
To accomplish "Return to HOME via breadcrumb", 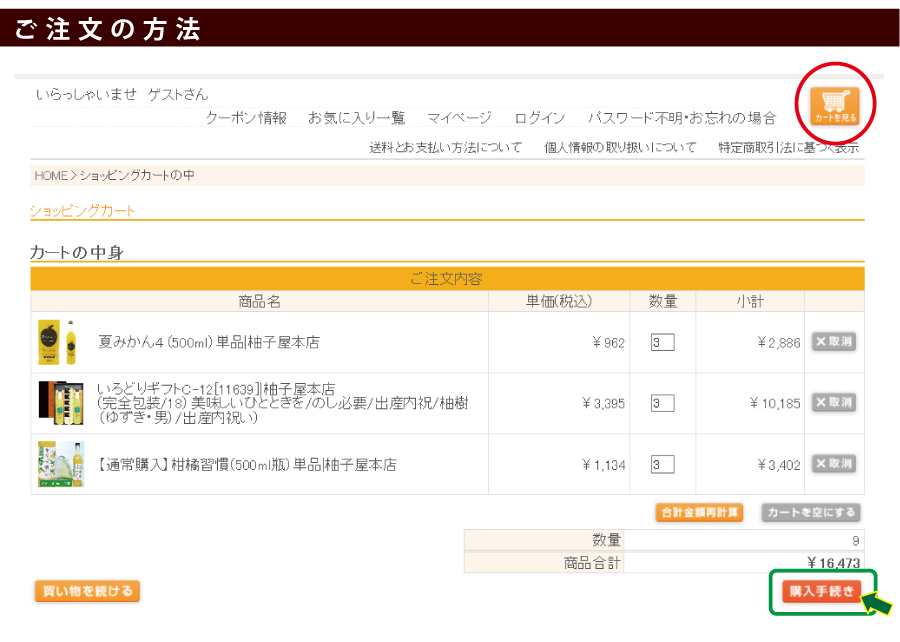I will [51, 175].
